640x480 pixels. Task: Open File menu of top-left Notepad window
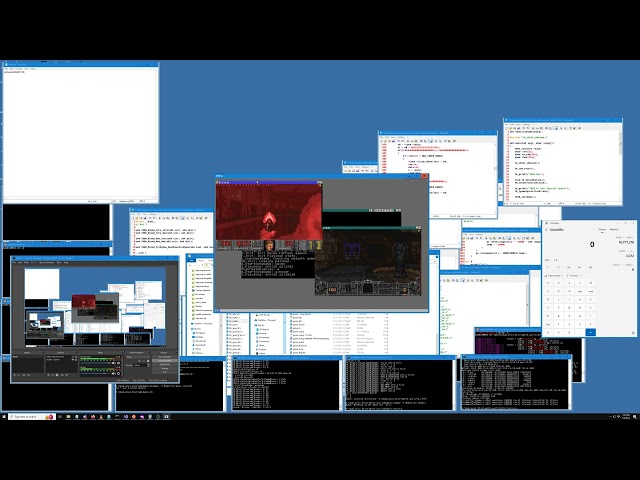pos(6,69)
